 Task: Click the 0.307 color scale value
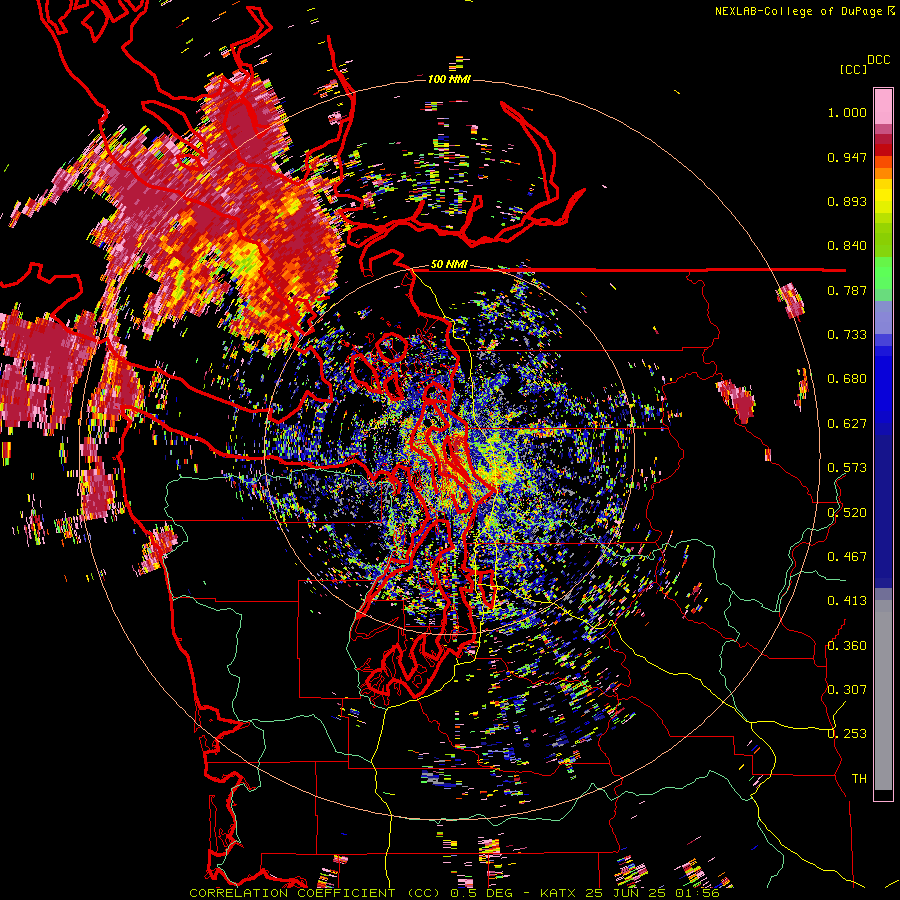[x=847, y=690]
